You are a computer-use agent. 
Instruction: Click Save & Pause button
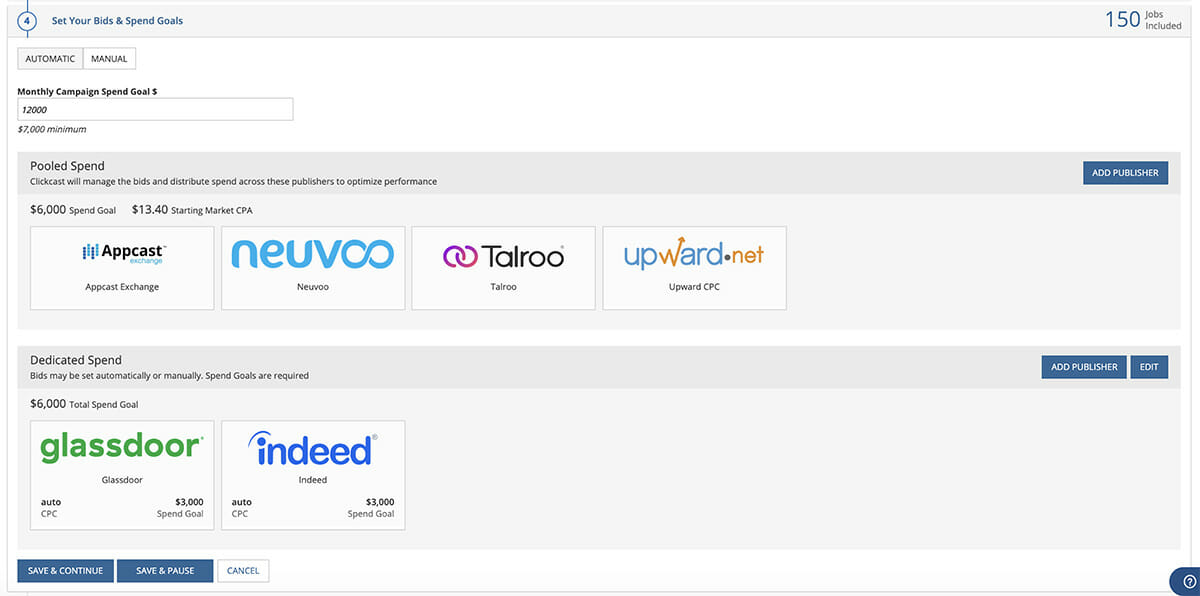click(165, 571)
